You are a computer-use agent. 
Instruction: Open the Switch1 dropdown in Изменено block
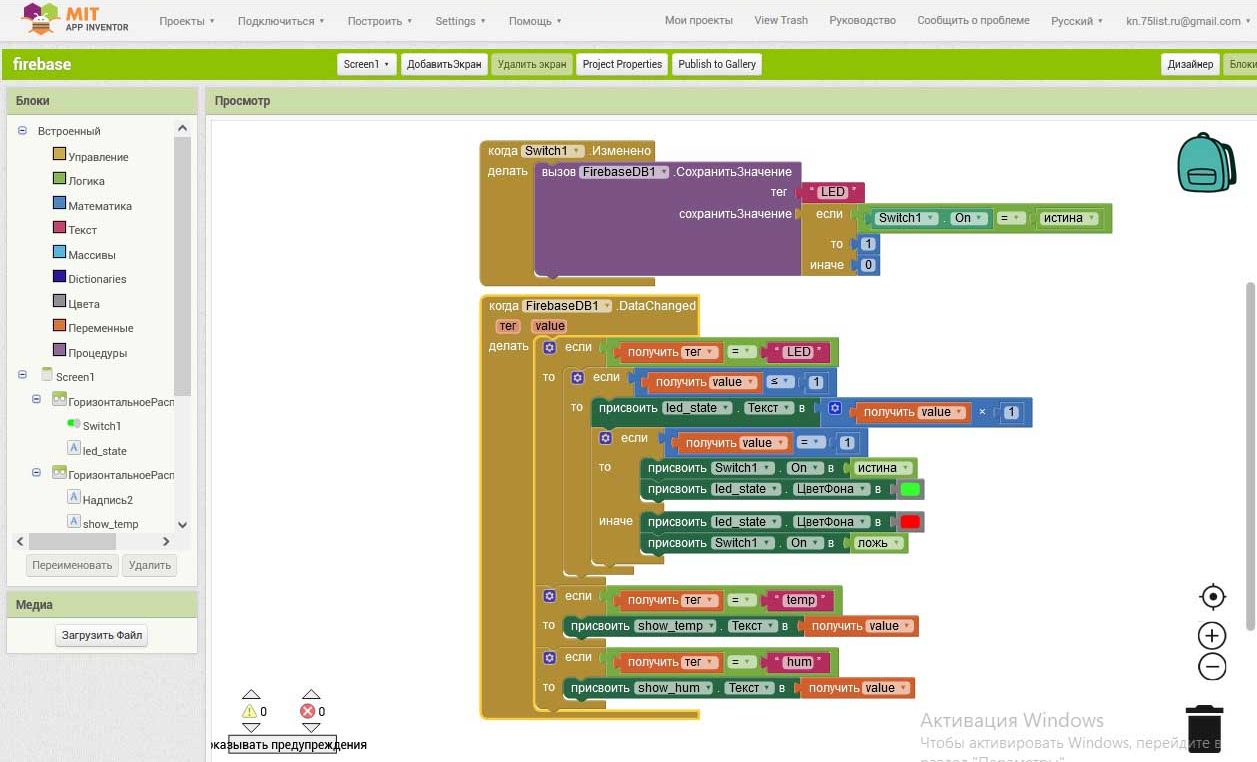click(553, 151)
